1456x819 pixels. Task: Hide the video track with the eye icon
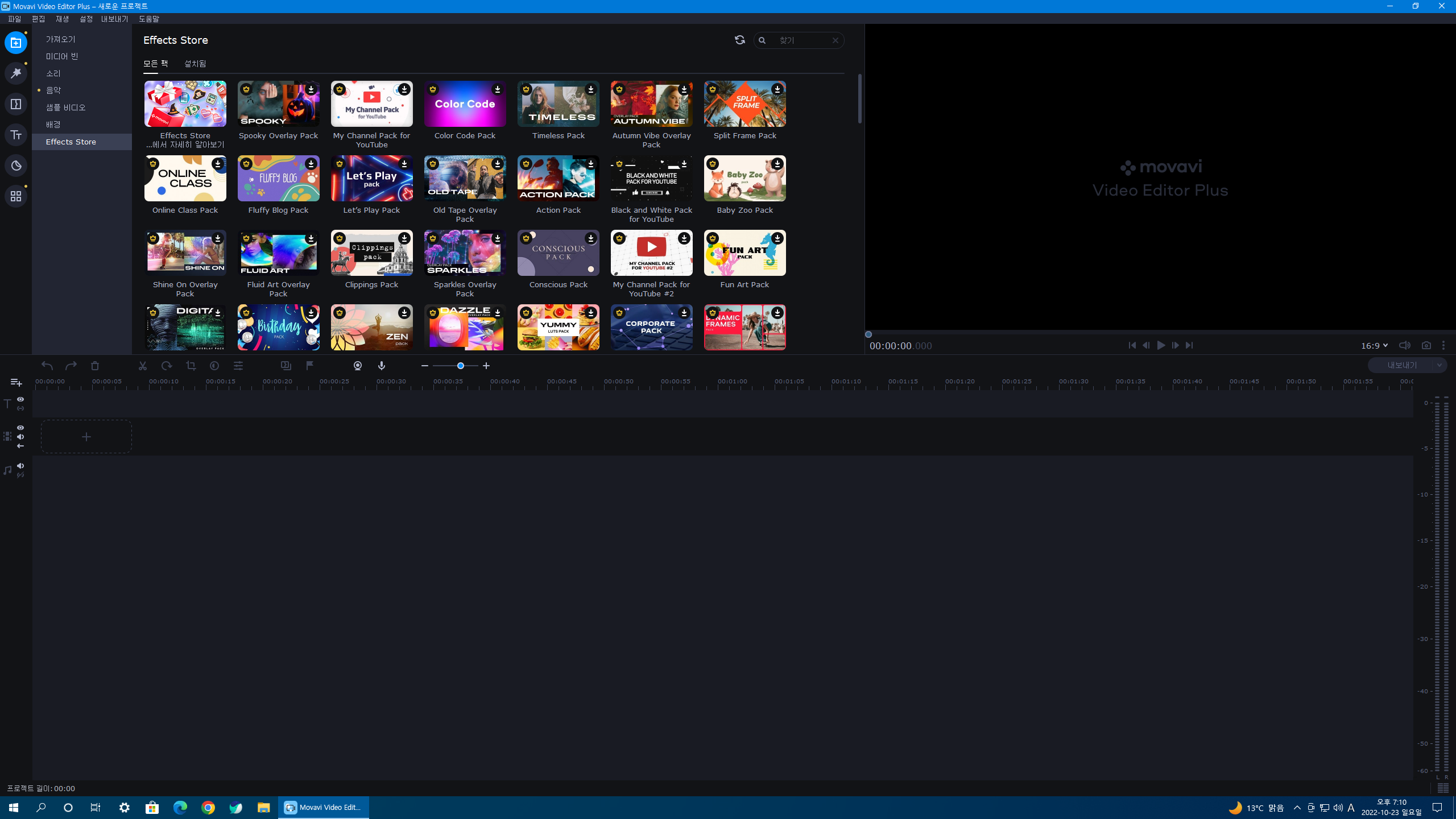click(x=20, y=428)
